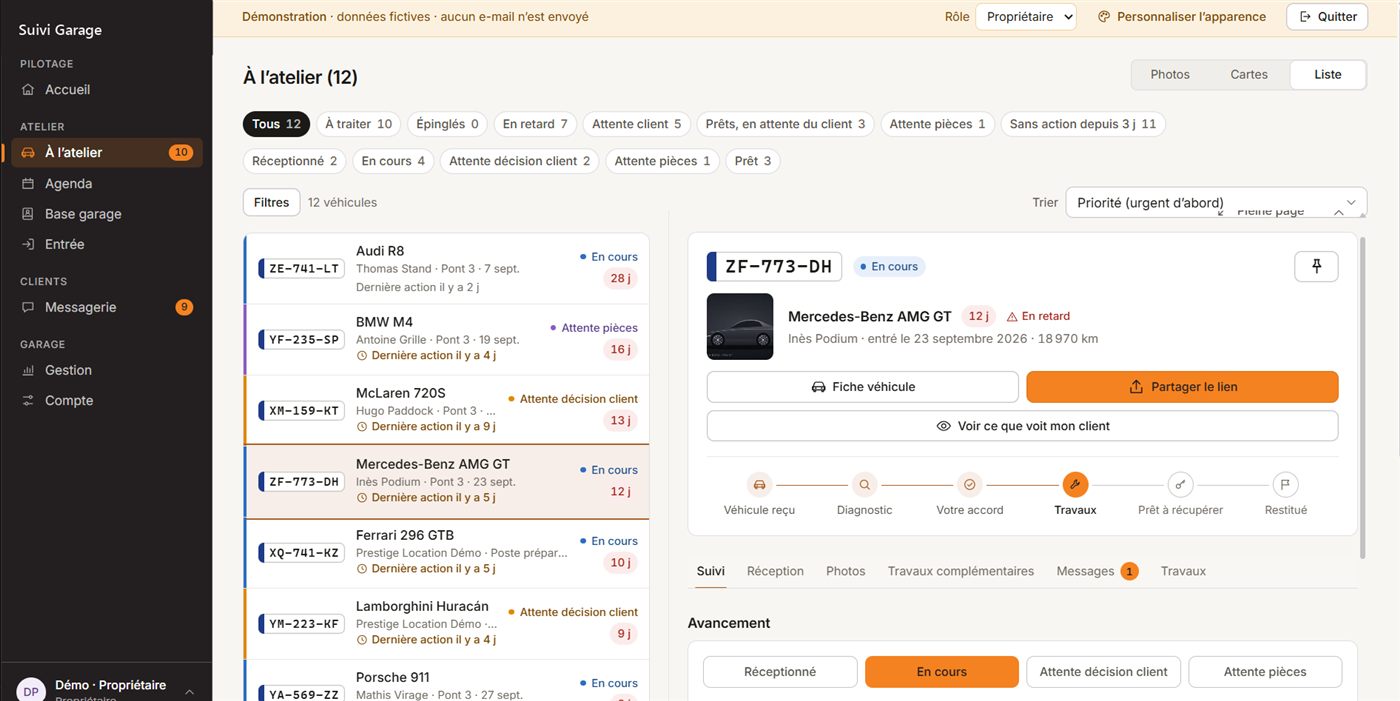Screen dimensions: 1400x701
Task: Pin the vehicle with the pushpin icon
Action: (1316, 266)
